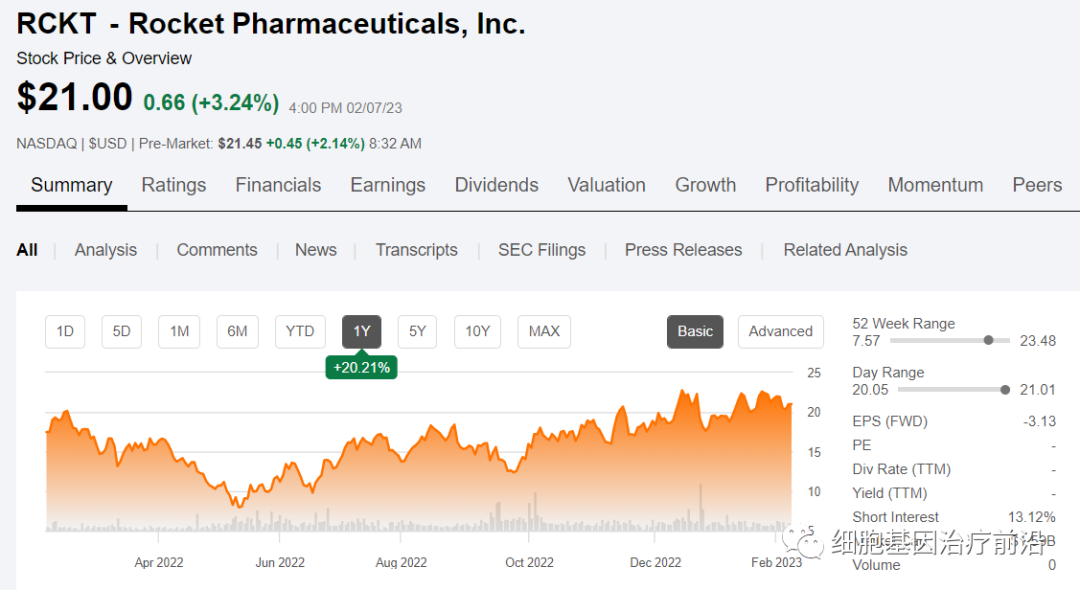View the Momentum tab
The height and width of the screenshot is (590, 1080).
point(935,185)
